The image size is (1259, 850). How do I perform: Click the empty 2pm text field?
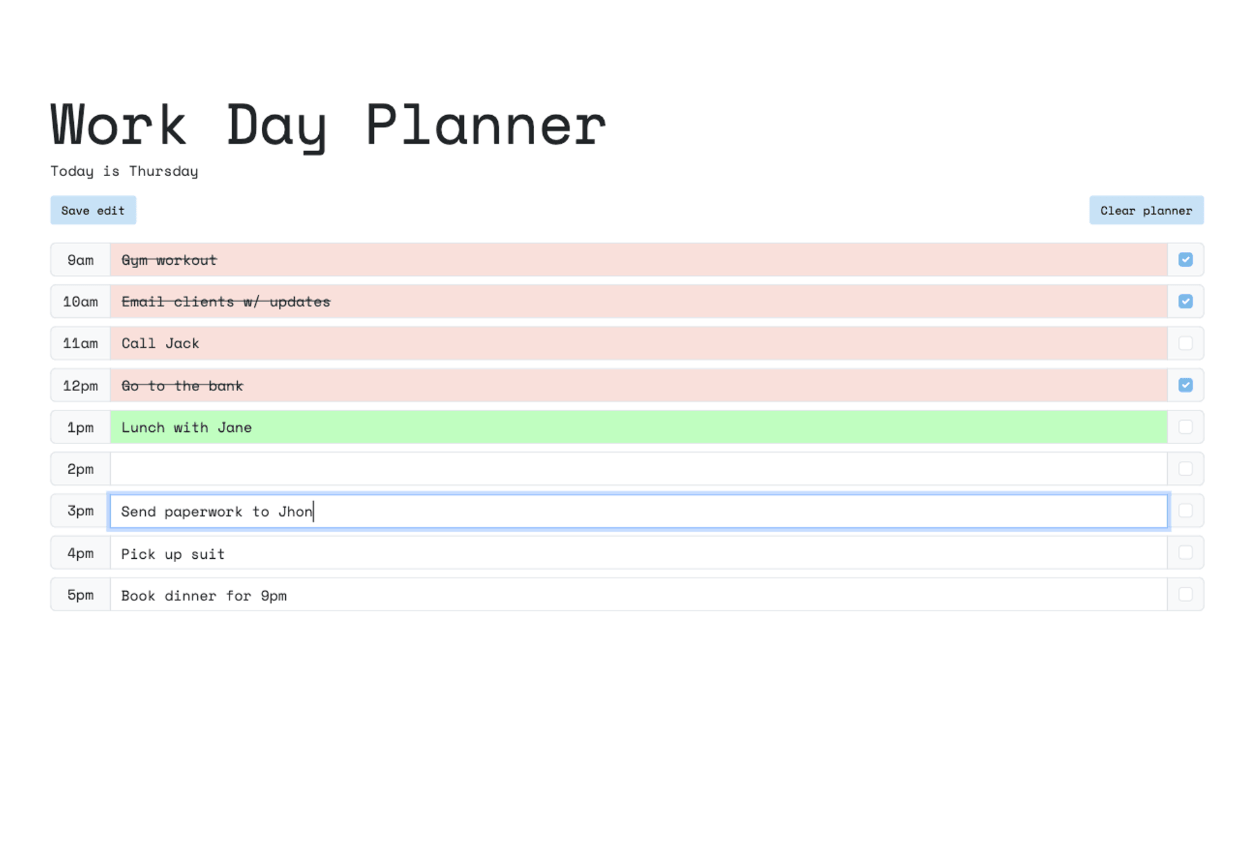[x=638, y=469]
